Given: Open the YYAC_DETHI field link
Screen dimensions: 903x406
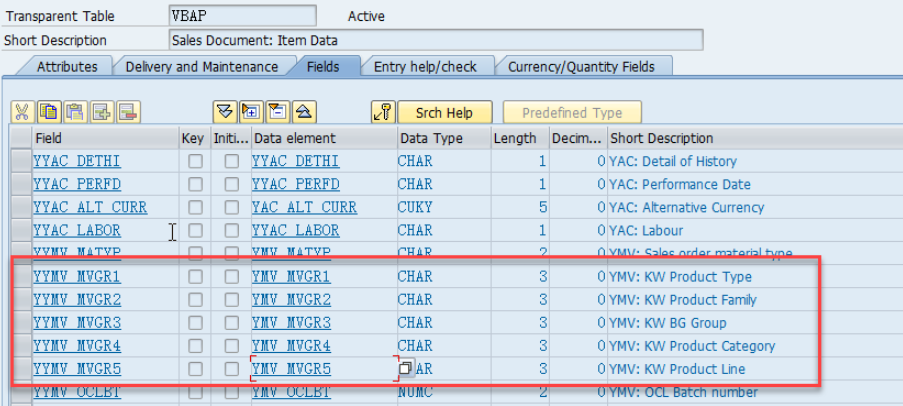Looking at the screenshot, I should (x=77, y=161).
